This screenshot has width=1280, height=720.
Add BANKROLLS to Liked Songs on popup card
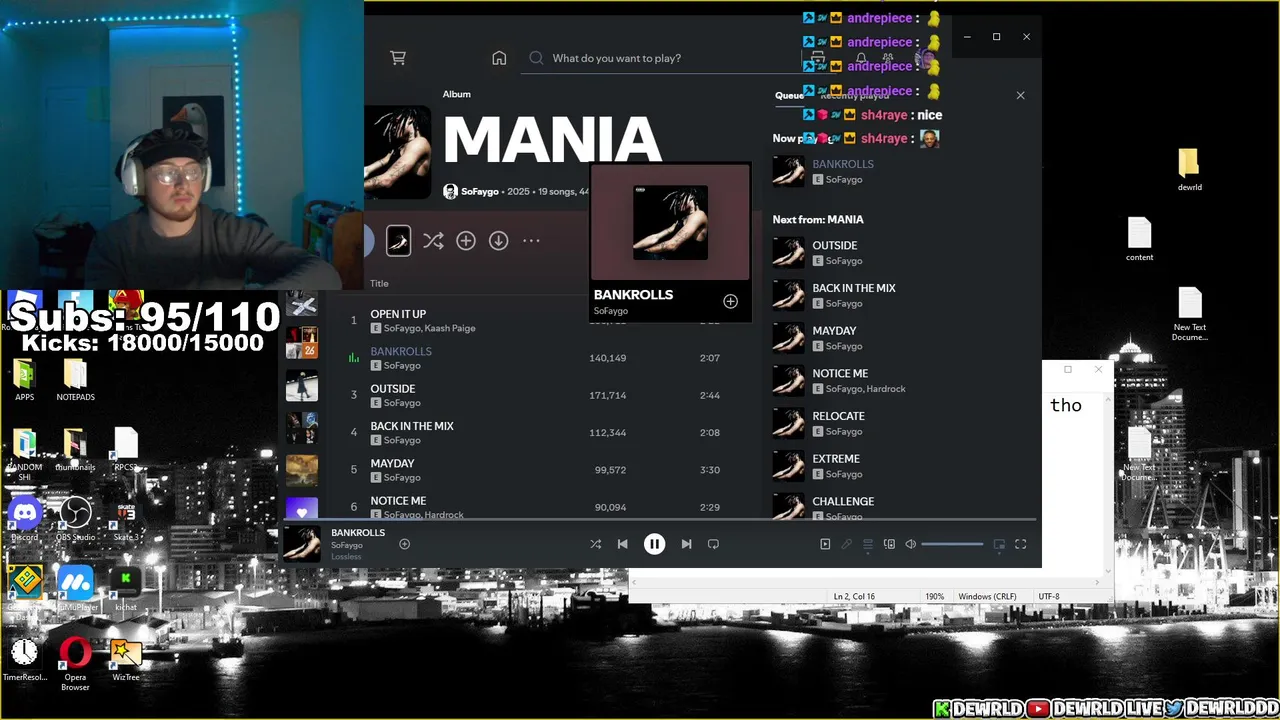click(x=730, y=302)
